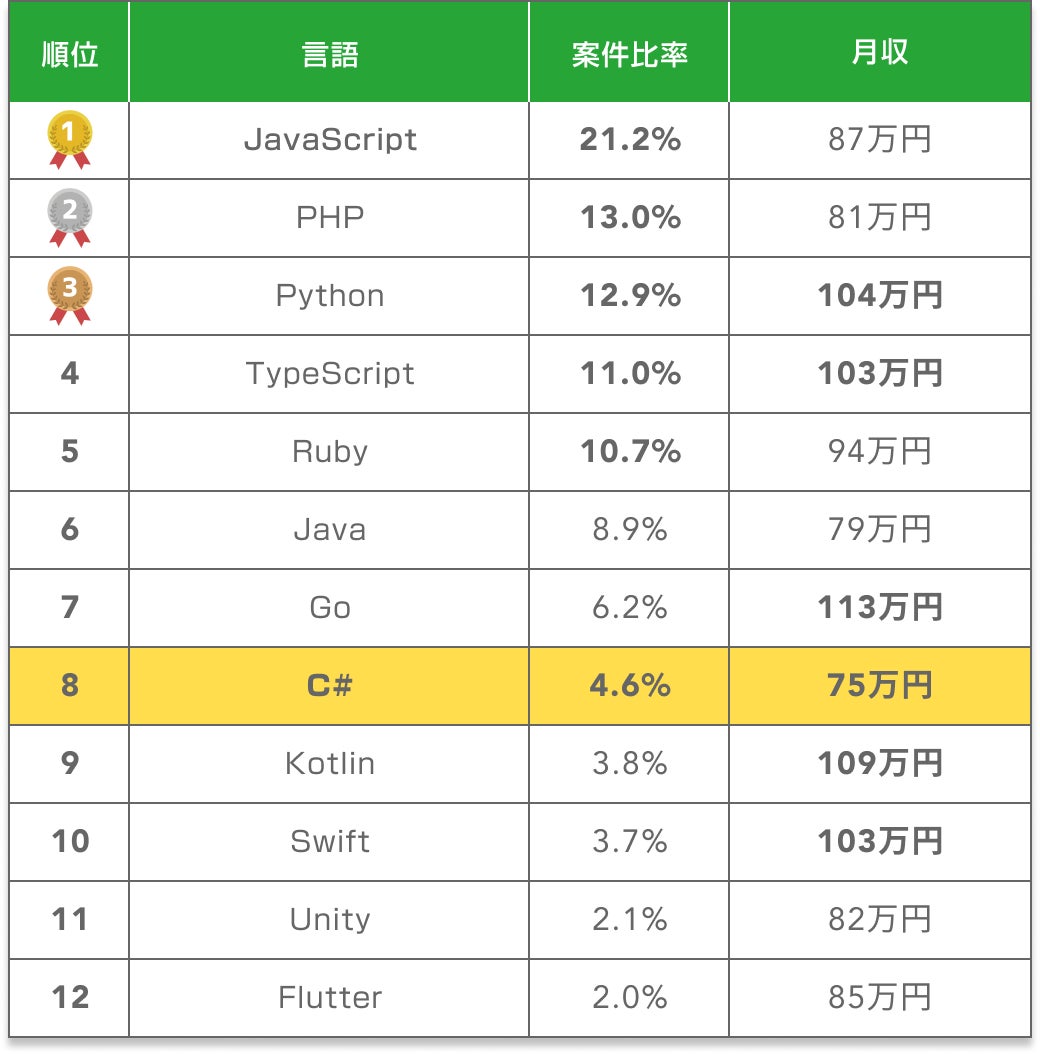Click the silver second-place medal icon
This screenshot has width=1040, height=1054.
point(70,217)
